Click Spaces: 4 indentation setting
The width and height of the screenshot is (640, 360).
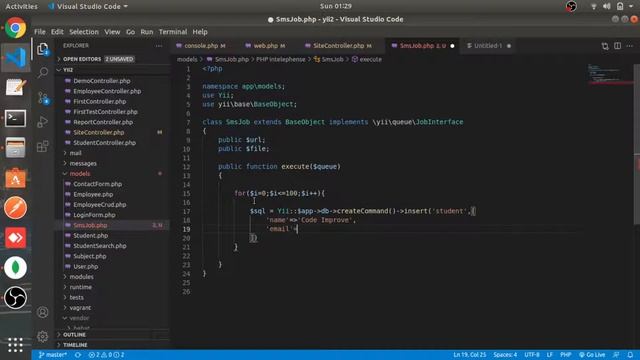[x=505, y=355]
